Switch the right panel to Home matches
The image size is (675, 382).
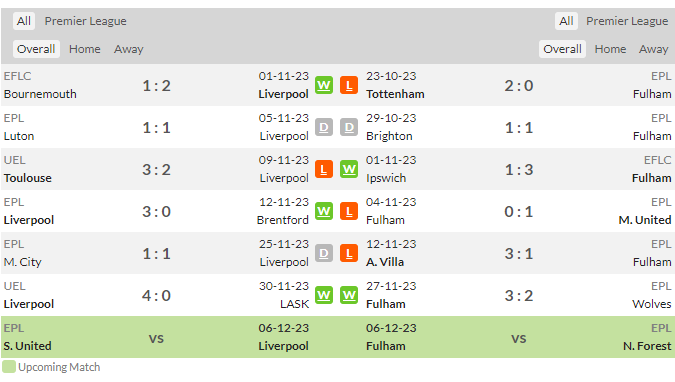[610, 49]
